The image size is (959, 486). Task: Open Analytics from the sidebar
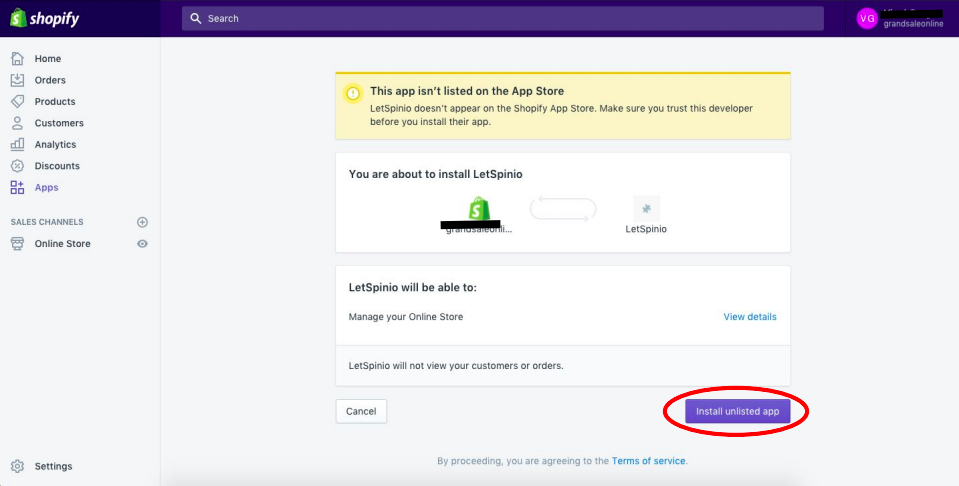point(55,144)
